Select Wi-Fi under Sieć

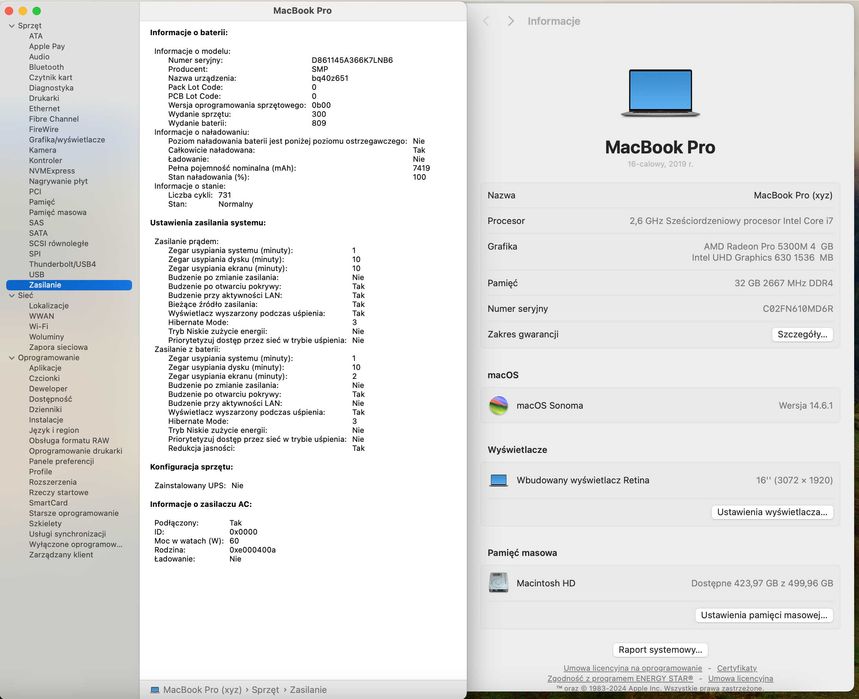38,326
